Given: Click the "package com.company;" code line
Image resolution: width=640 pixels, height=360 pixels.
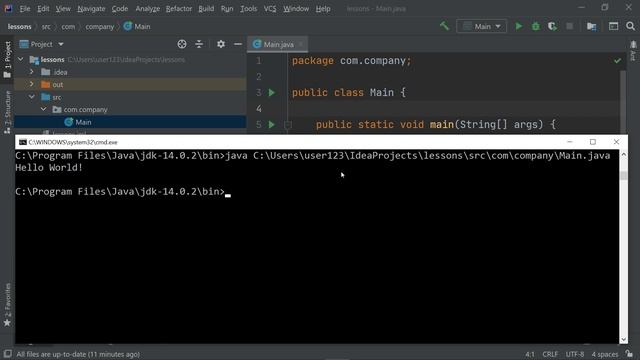Looking at the screenshot, I should [x=351, y=61].
